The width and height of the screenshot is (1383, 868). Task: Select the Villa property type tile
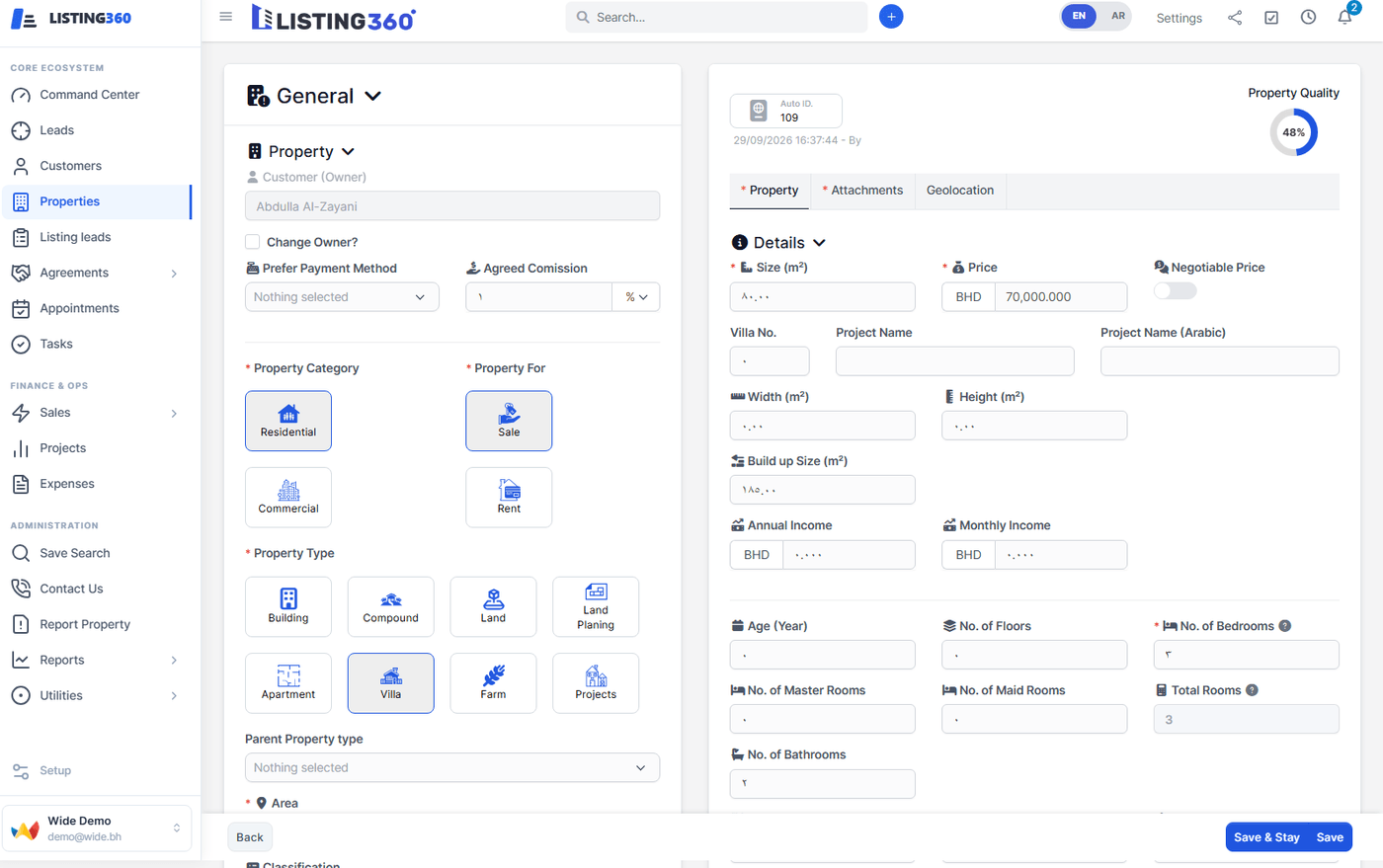[x=390, y=682]
